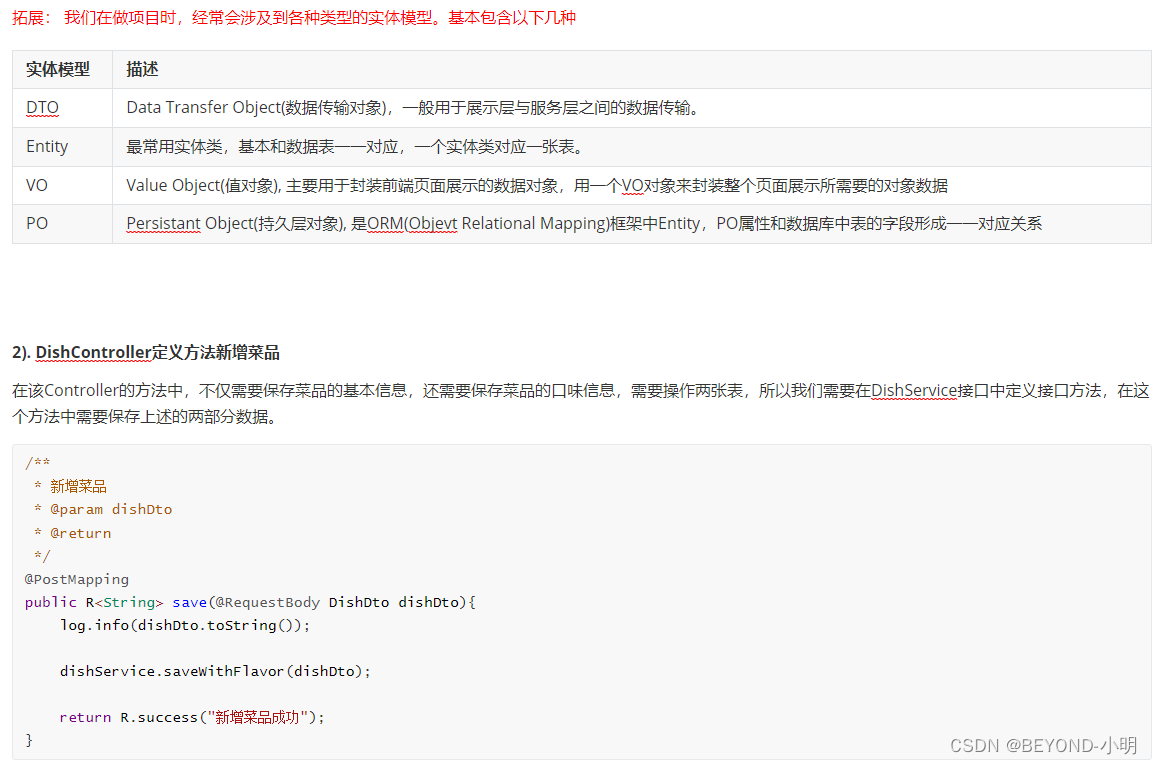Click the dishService.saveWithFlavor(dishDto) line

point(215,671)
